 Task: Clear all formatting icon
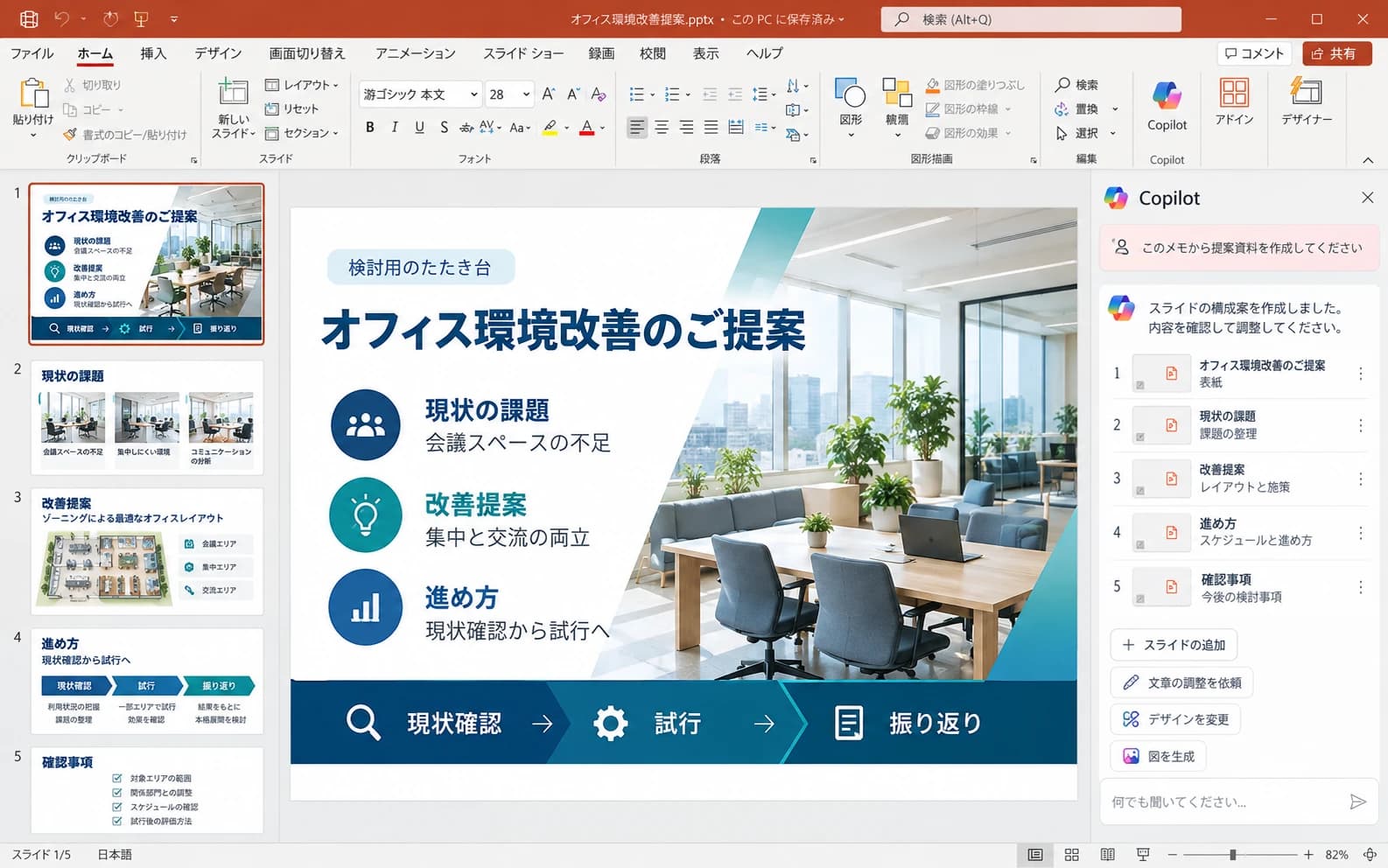click(599, 94)
